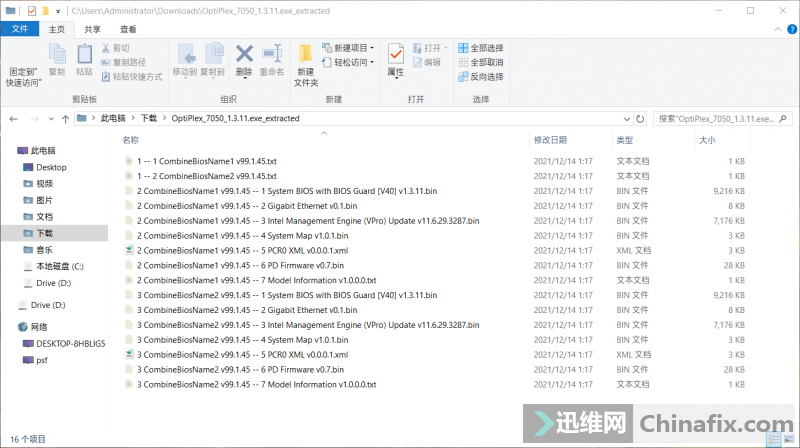Click the Help question mark icon
The image size is (800, 448).
(x=792, y=30)
